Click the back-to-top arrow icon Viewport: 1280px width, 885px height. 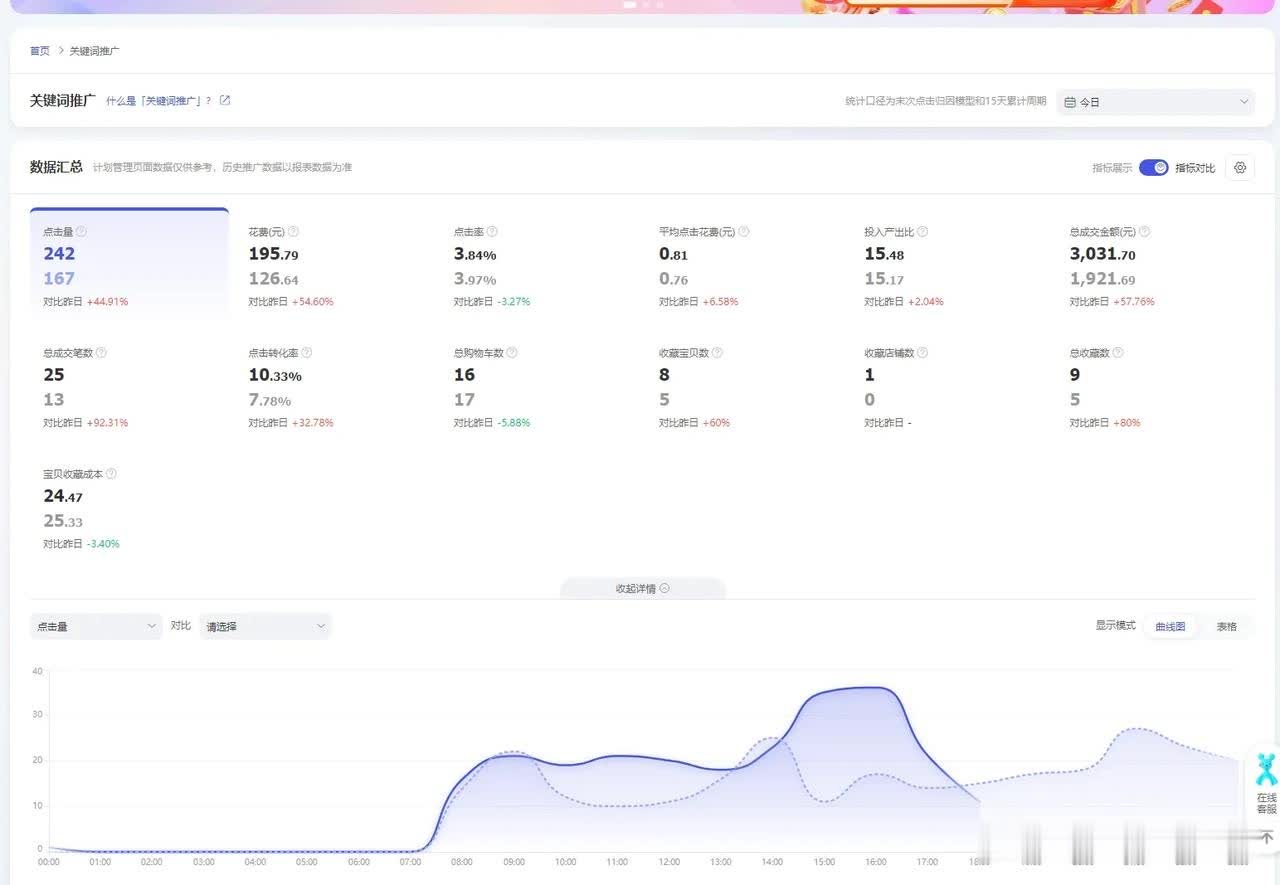[1266, 836]
